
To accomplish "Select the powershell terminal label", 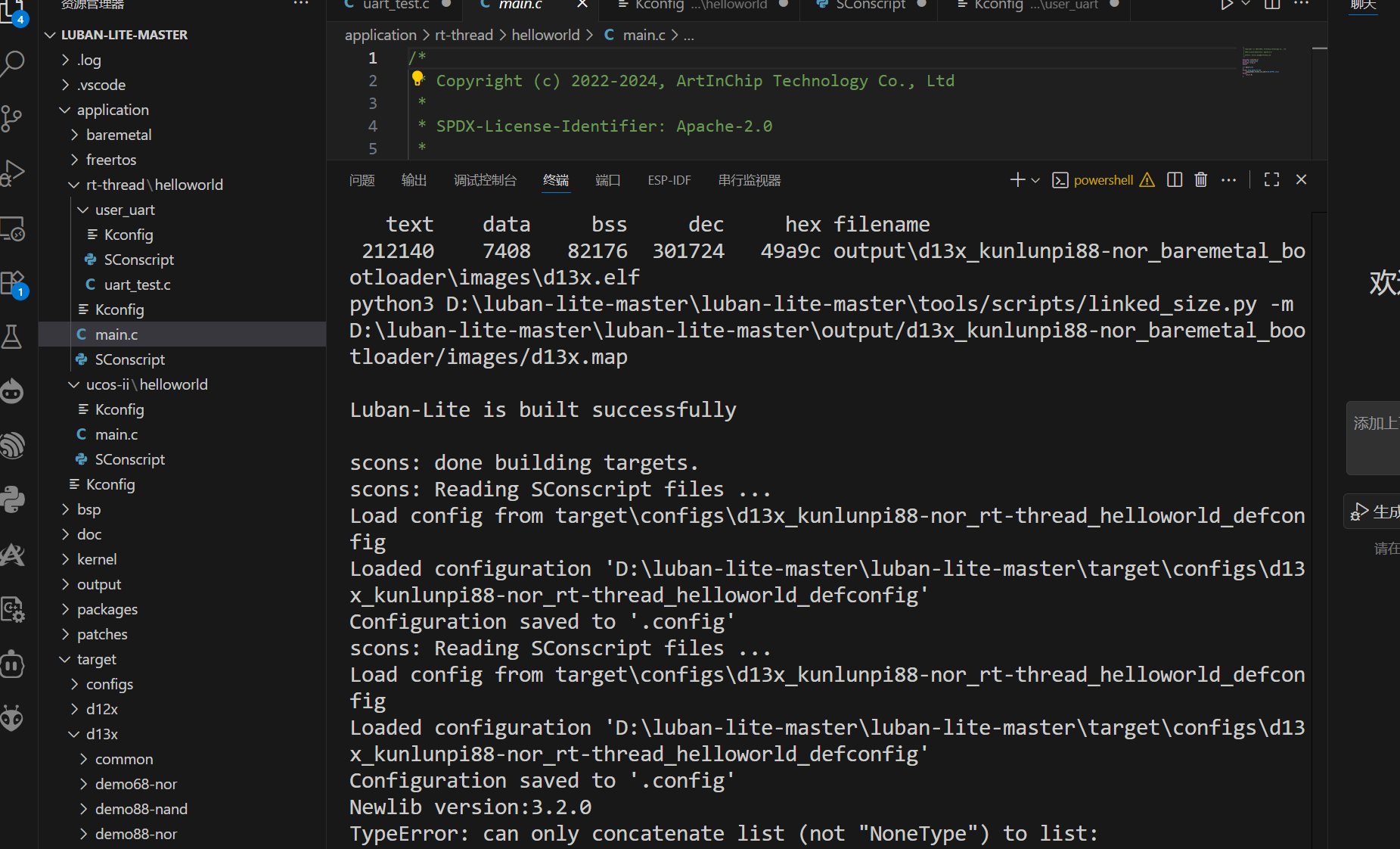I will (1103, 180).
